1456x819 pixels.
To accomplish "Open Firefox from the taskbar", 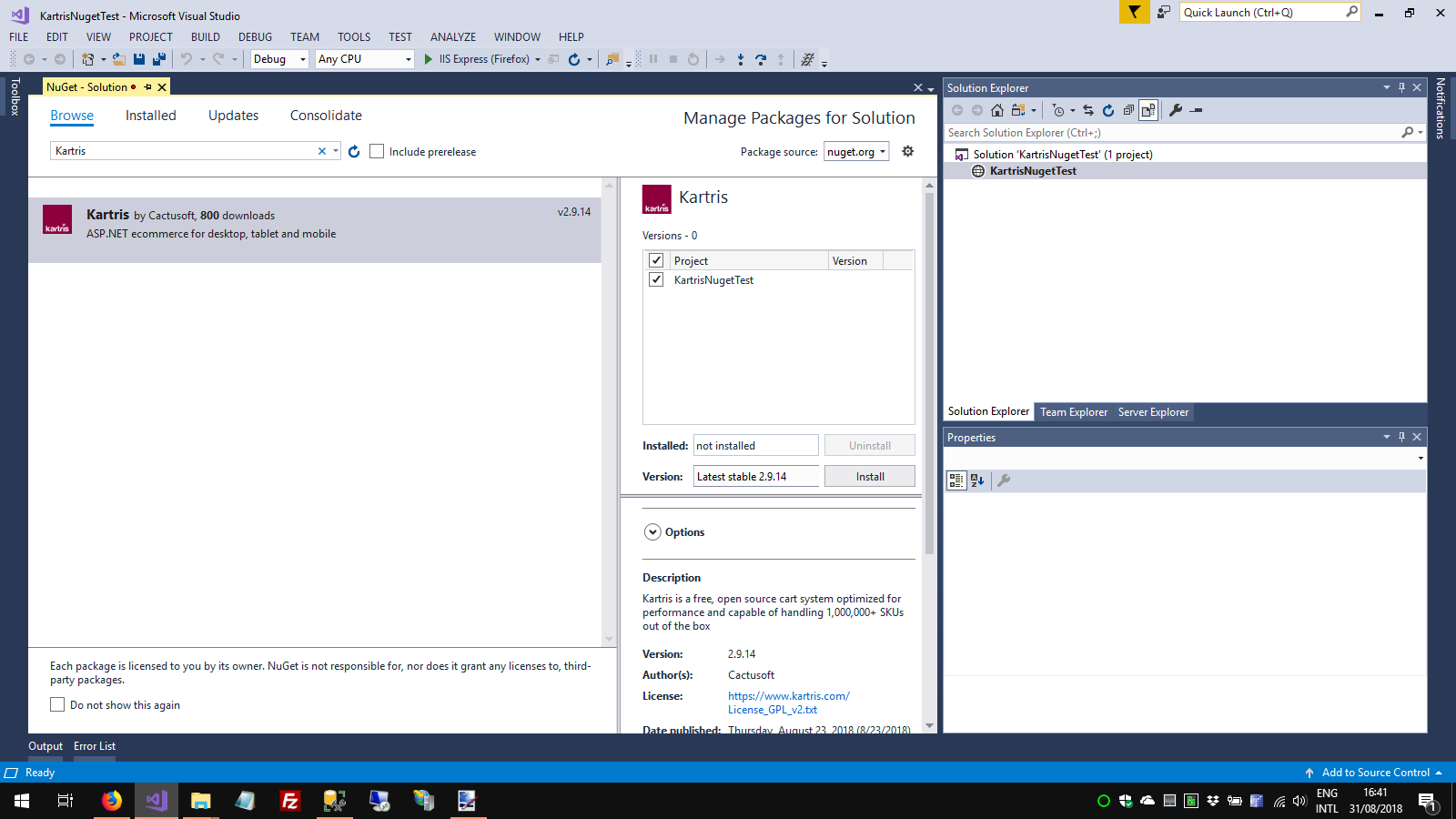I will pos(112,801).
